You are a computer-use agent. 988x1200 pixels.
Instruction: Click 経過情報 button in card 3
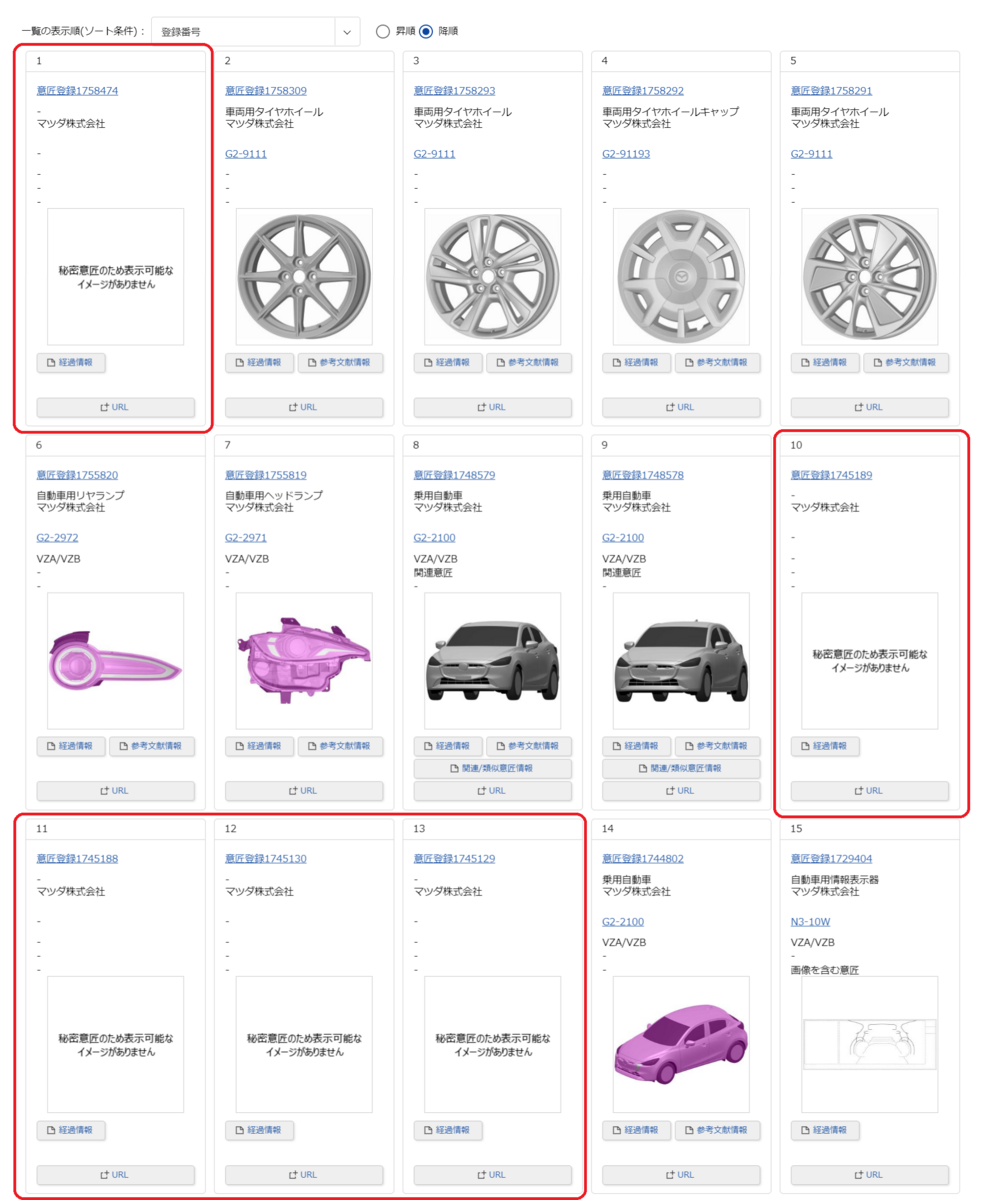(448, 362)
